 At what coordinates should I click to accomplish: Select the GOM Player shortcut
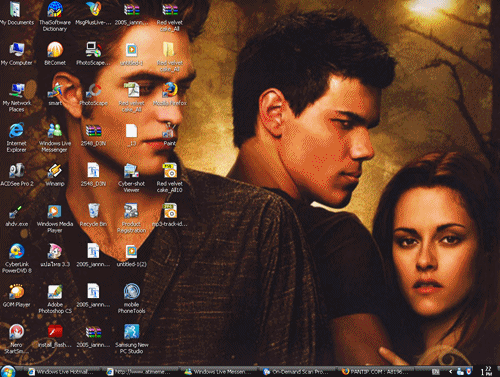[x=16, y=296]
